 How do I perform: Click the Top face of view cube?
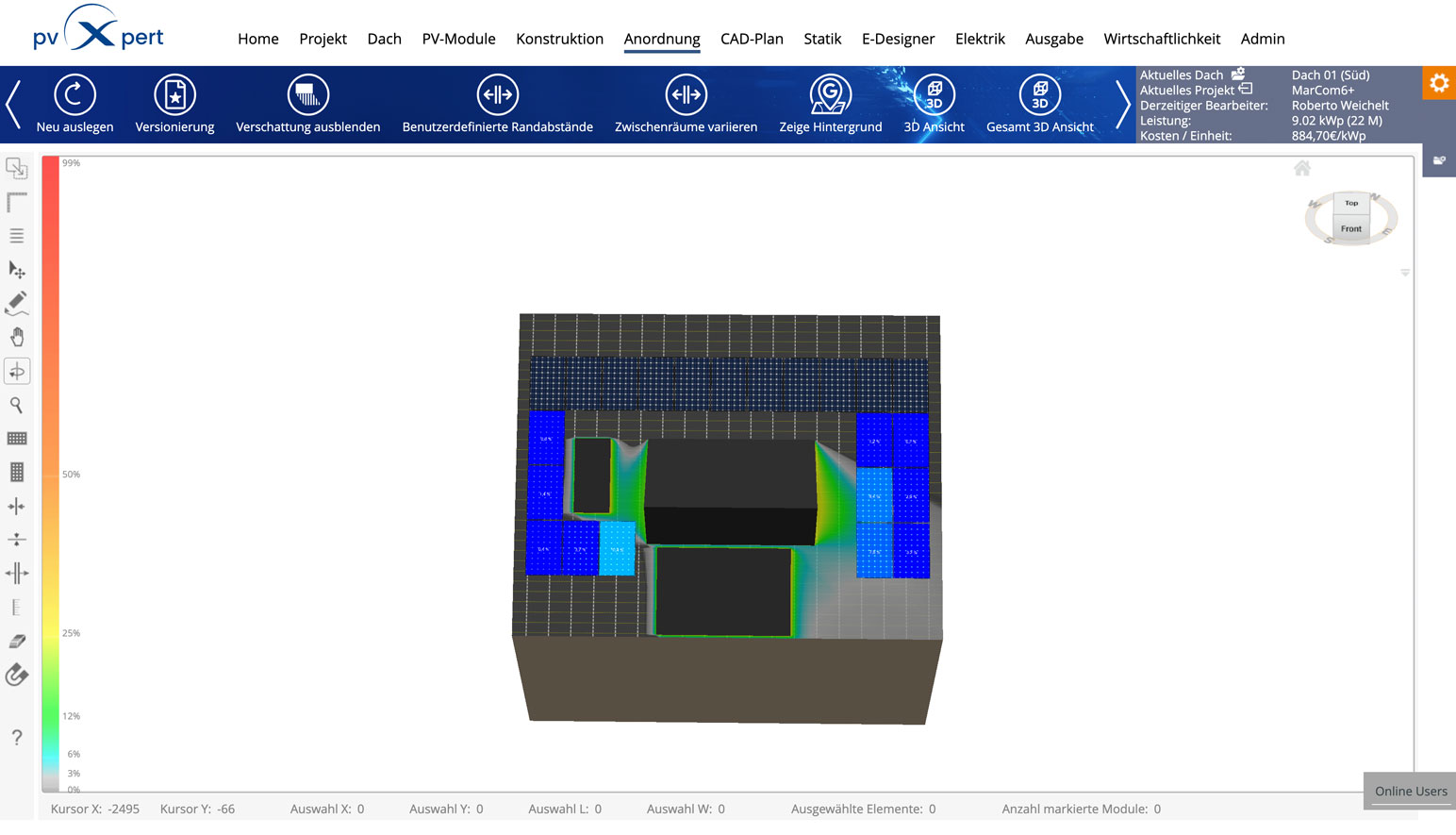coord(1351,203)
